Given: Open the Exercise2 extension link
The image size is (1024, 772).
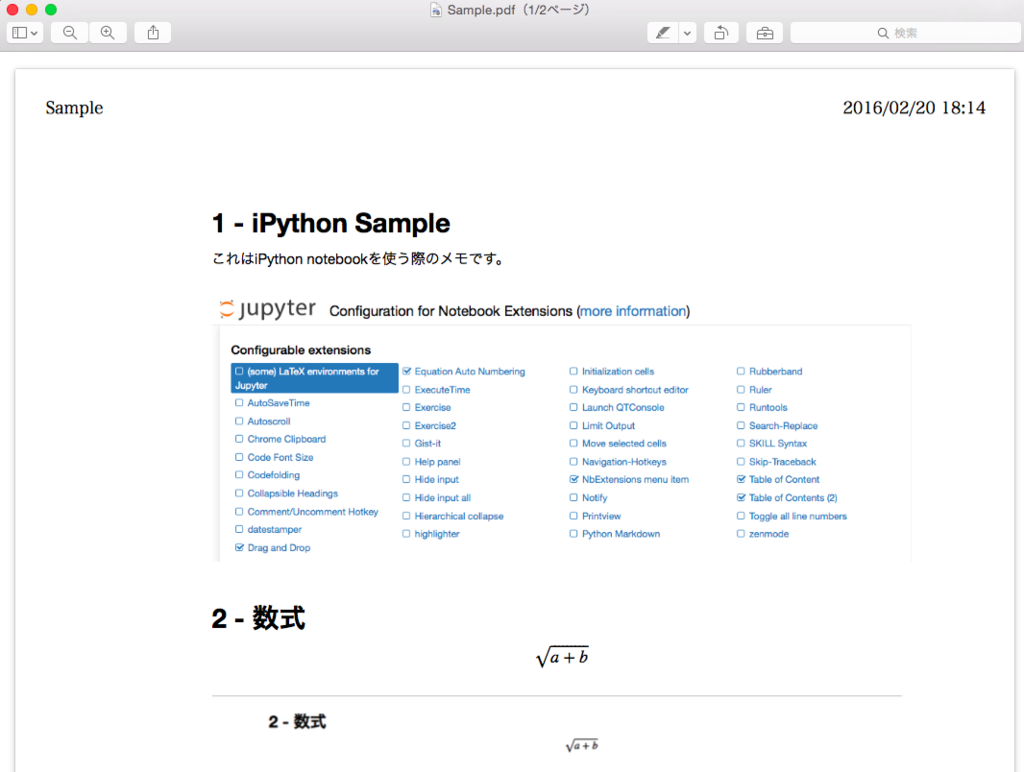Looking at the screenshot, I should pyautogui.click(x=435, y=425).
